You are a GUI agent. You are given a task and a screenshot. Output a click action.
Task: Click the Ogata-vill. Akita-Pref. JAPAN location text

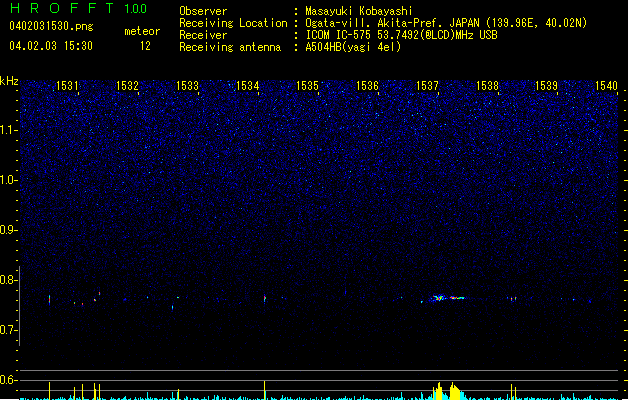coord(446,23)
